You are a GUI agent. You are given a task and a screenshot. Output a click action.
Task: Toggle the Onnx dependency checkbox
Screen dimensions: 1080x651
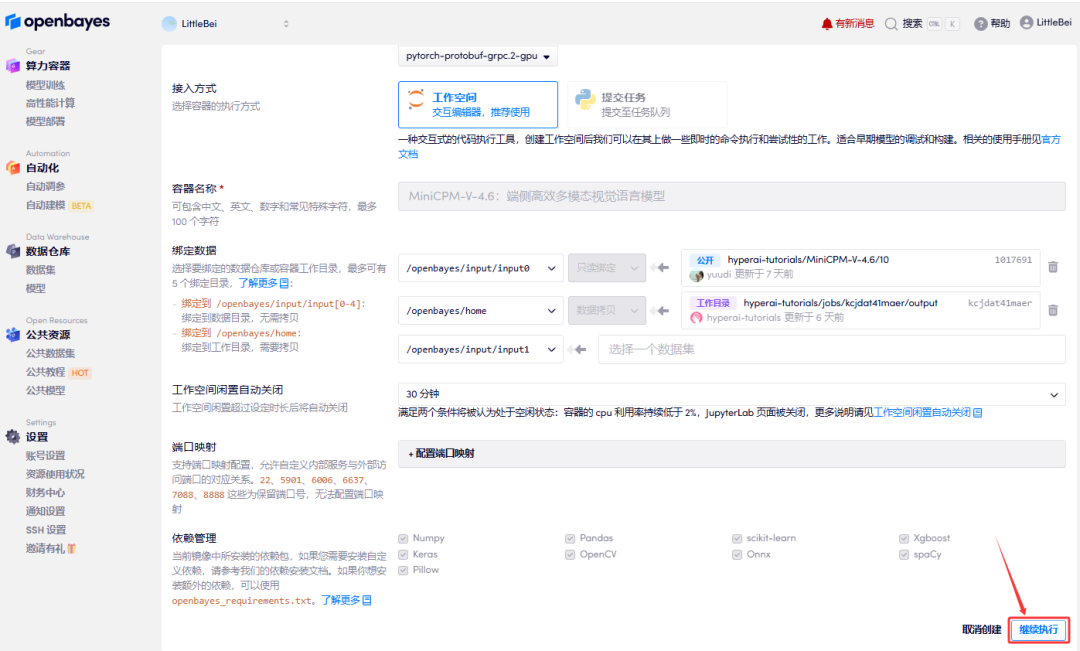coord(737,555)
